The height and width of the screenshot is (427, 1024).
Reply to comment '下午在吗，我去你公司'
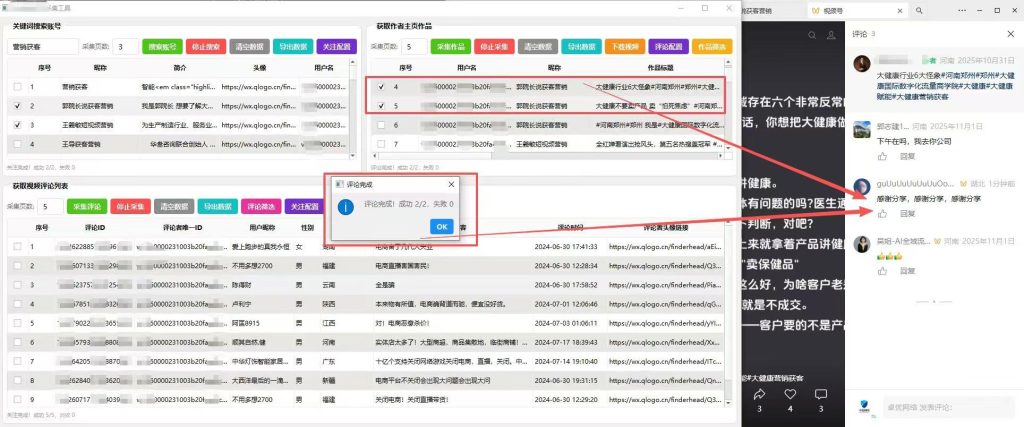[907, 157]
